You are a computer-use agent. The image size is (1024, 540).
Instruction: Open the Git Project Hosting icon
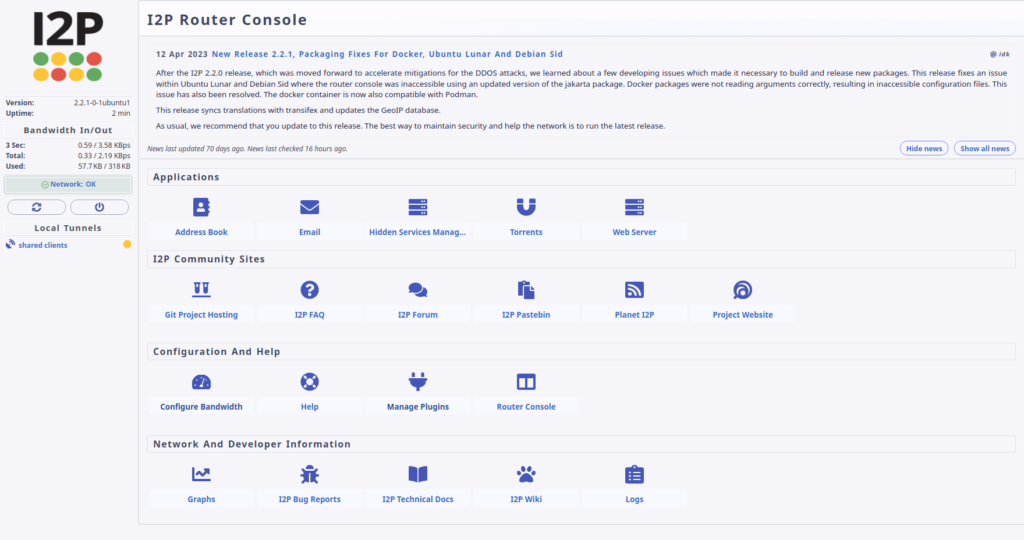pos(201,289)
